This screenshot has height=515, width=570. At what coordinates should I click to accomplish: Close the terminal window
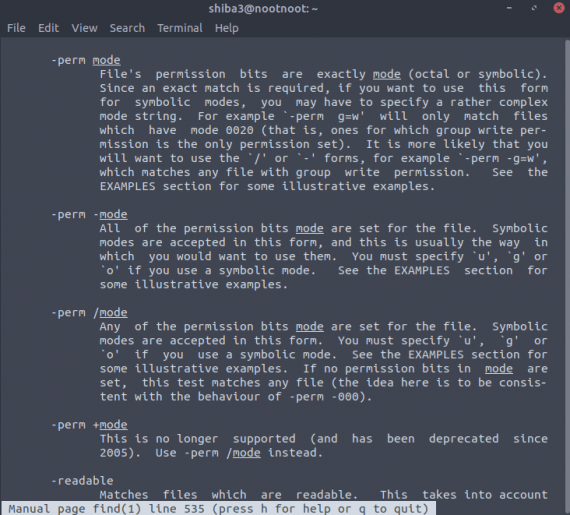pyautogui.click(x=559, y=8)
